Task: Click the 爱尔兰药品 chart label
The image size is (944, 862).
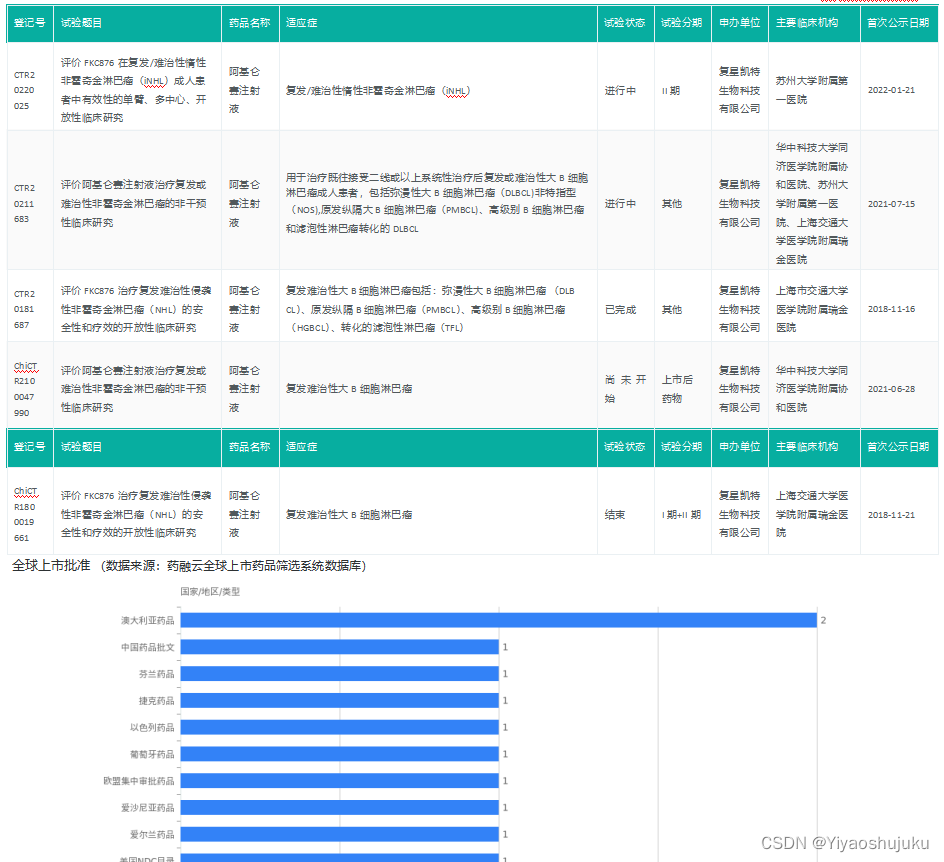Action: pyautogui.click(x=152, y=834)
